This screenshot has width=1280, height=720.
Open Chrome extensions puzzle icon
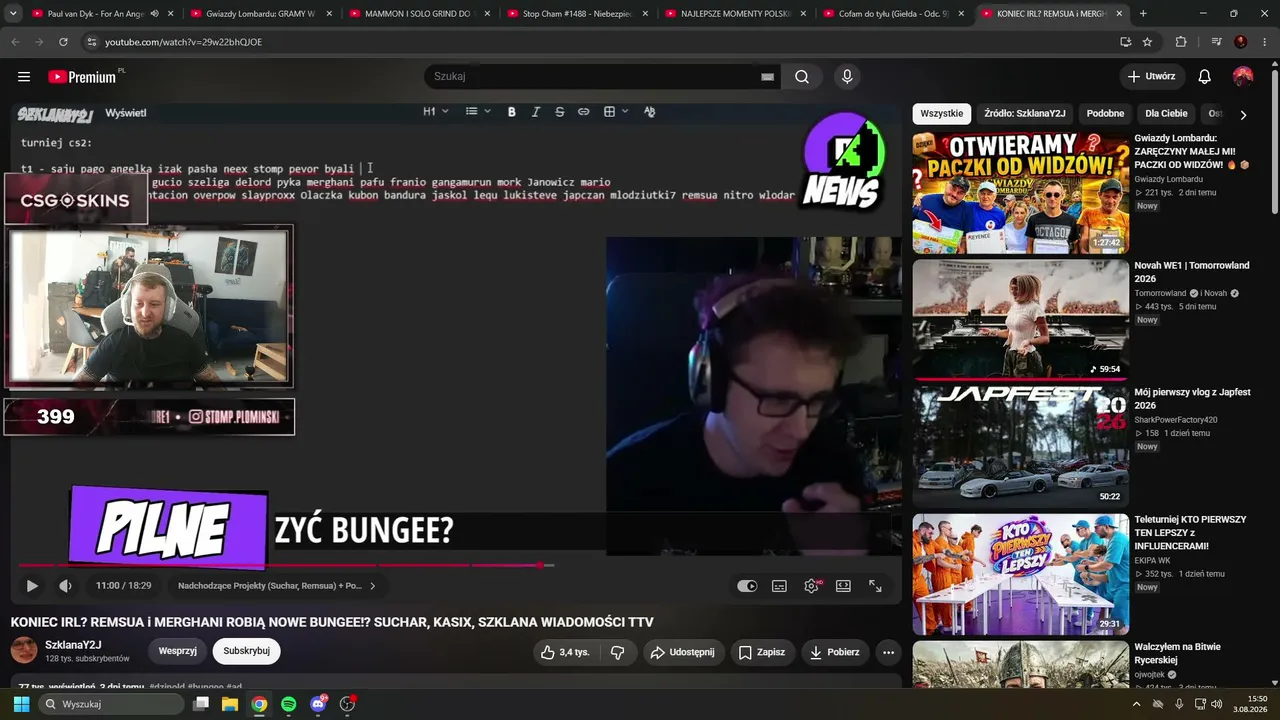click(1181, 42)
